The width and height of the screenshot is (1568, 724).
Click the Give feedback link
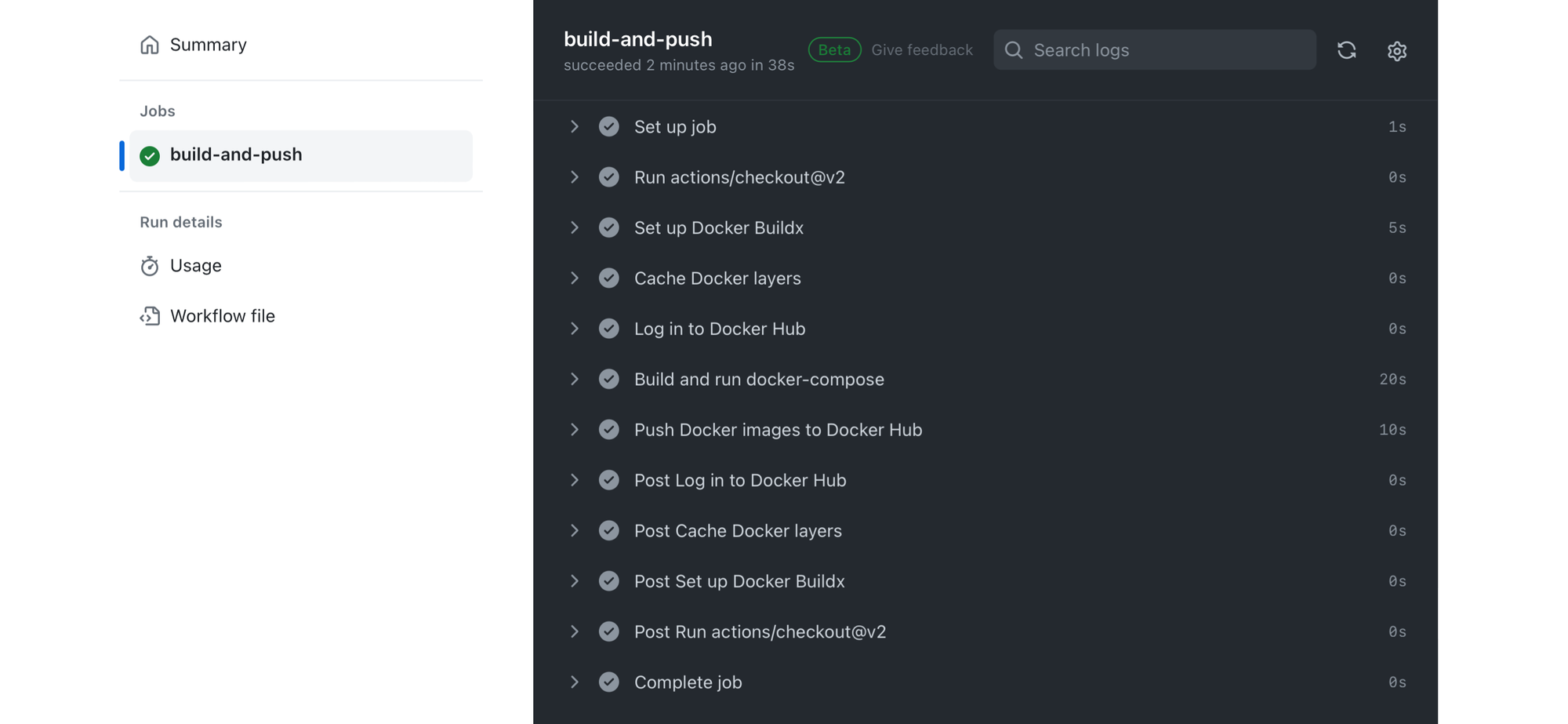(921, 50)
